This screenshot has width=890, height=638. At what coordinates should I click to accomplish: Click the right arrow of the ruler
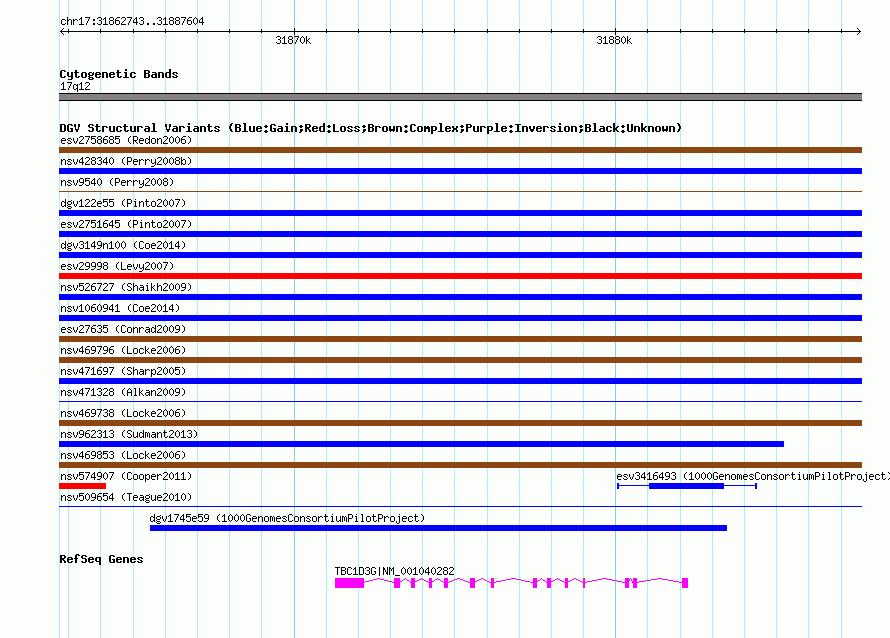[x=858, y=32]
